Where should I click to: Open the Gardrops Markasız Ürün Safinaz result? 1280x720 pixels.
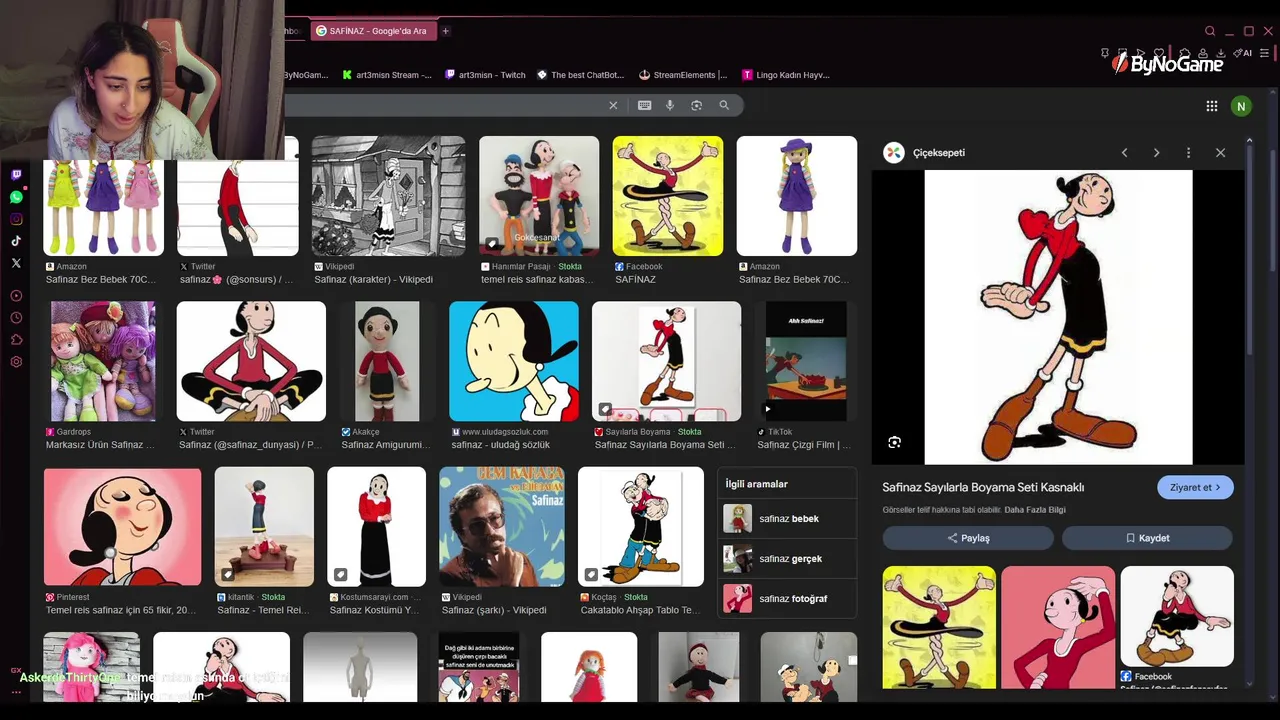click(x=103, y=361)
